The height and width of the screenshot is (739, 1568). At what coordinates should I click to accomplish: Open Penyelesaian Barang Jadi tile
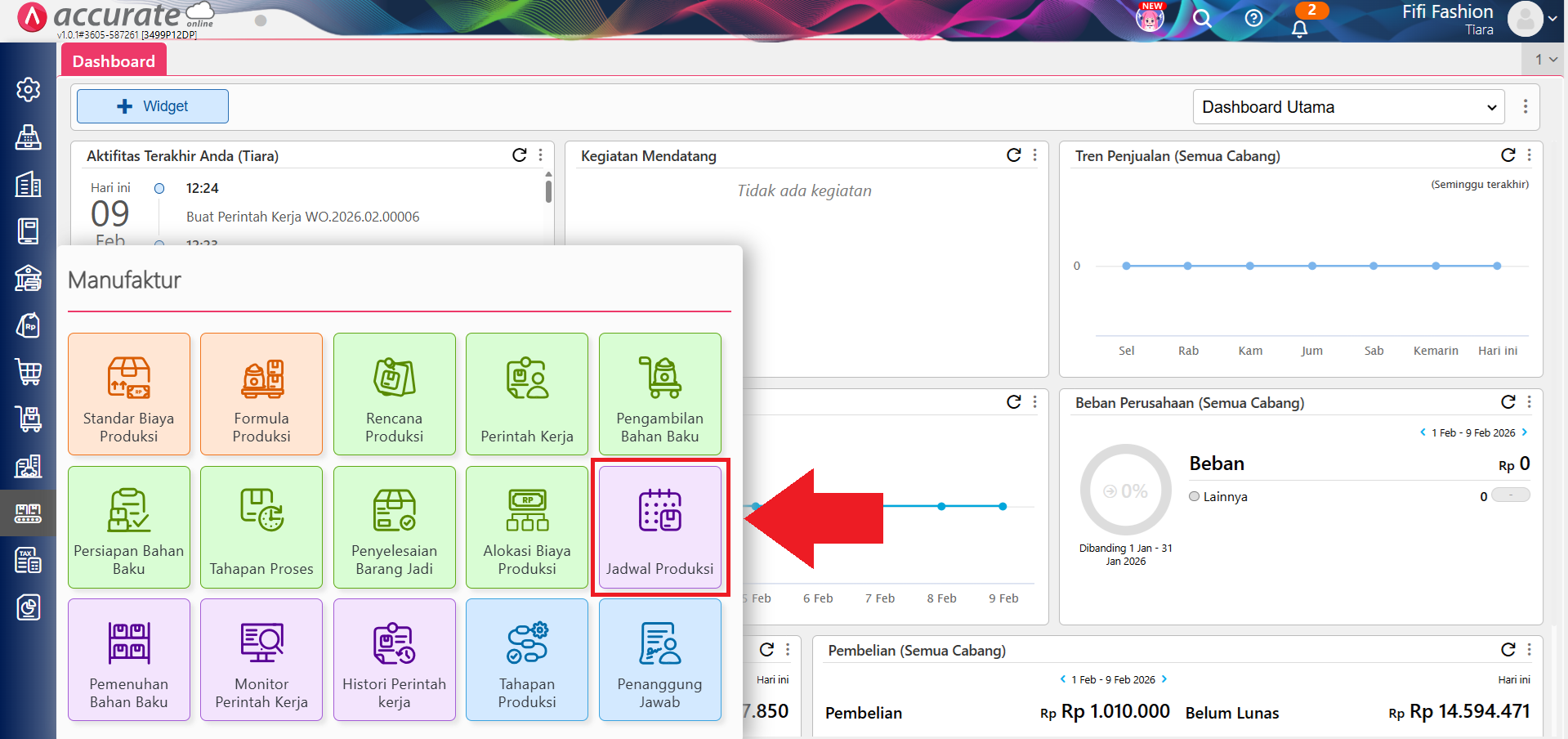point(394,527)
